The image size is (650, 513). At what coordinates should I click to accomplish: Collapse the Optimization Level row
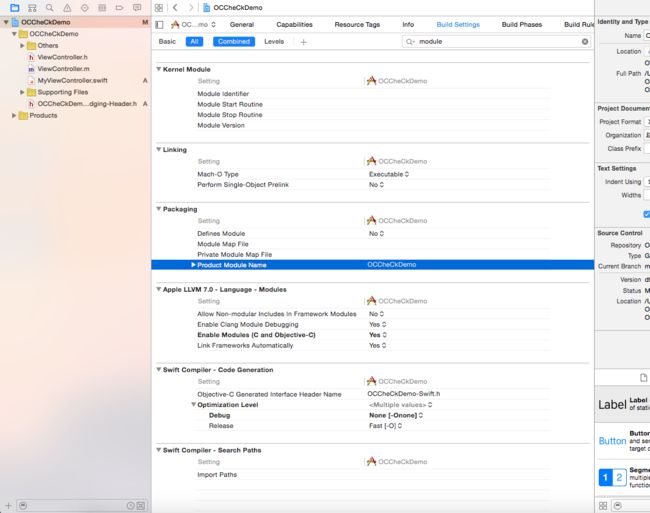(193, 404)
